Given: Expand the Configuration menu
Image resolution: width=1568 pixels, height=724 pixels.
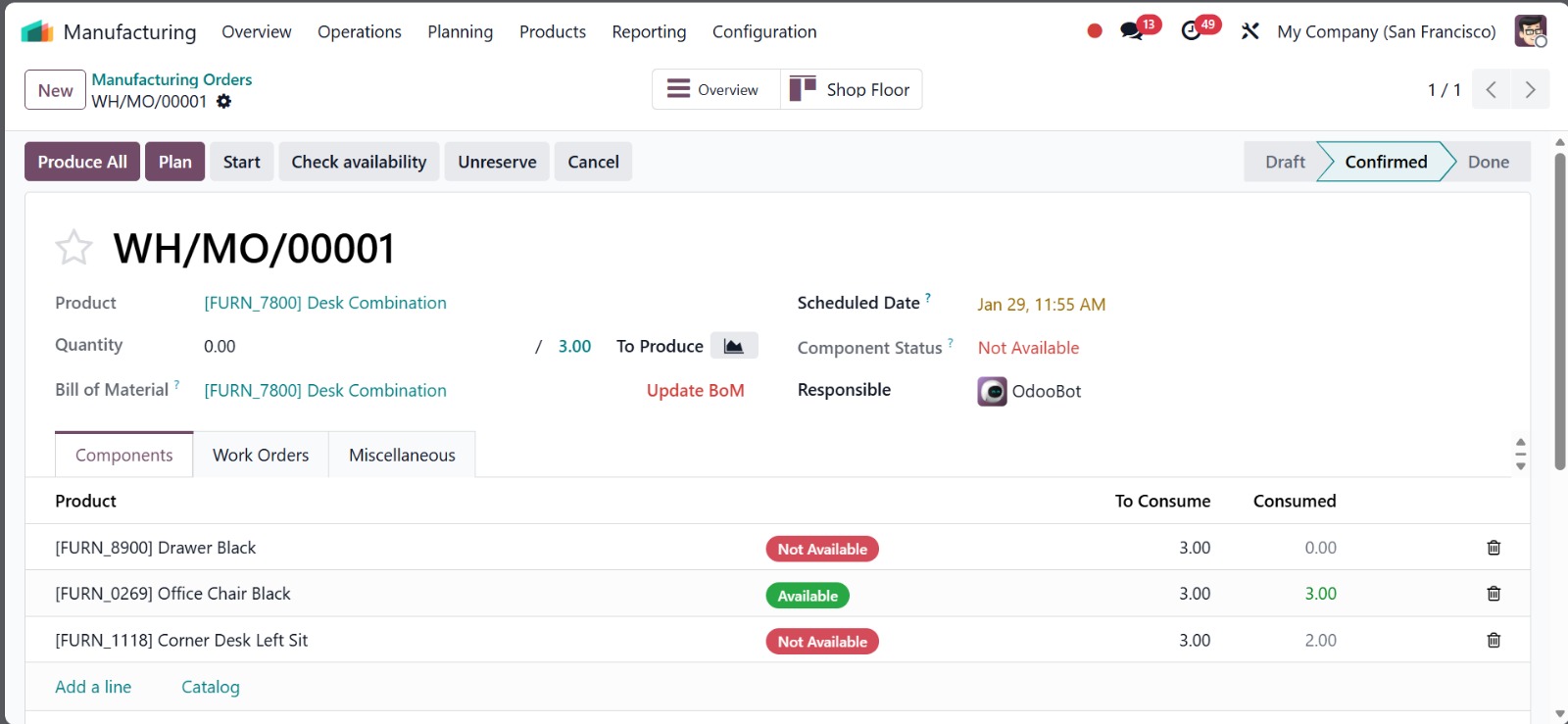Looking at the screenshot, I should coord(763,31).
